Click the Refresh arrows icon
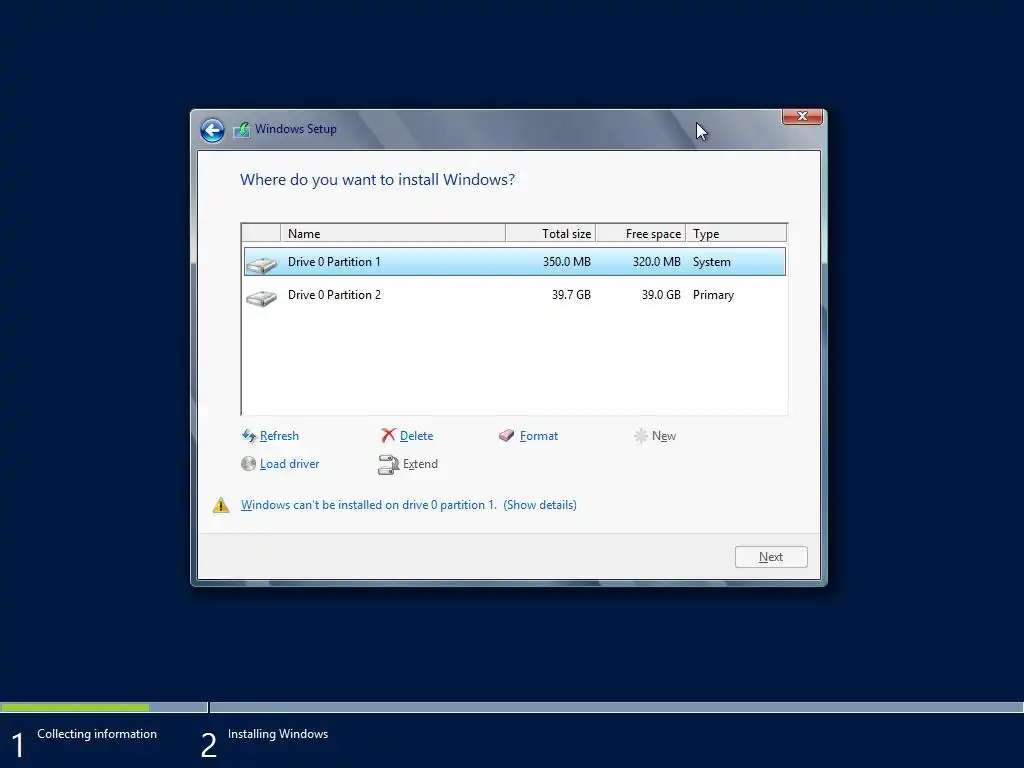1024x768 pixels. (x=249, y=436)
